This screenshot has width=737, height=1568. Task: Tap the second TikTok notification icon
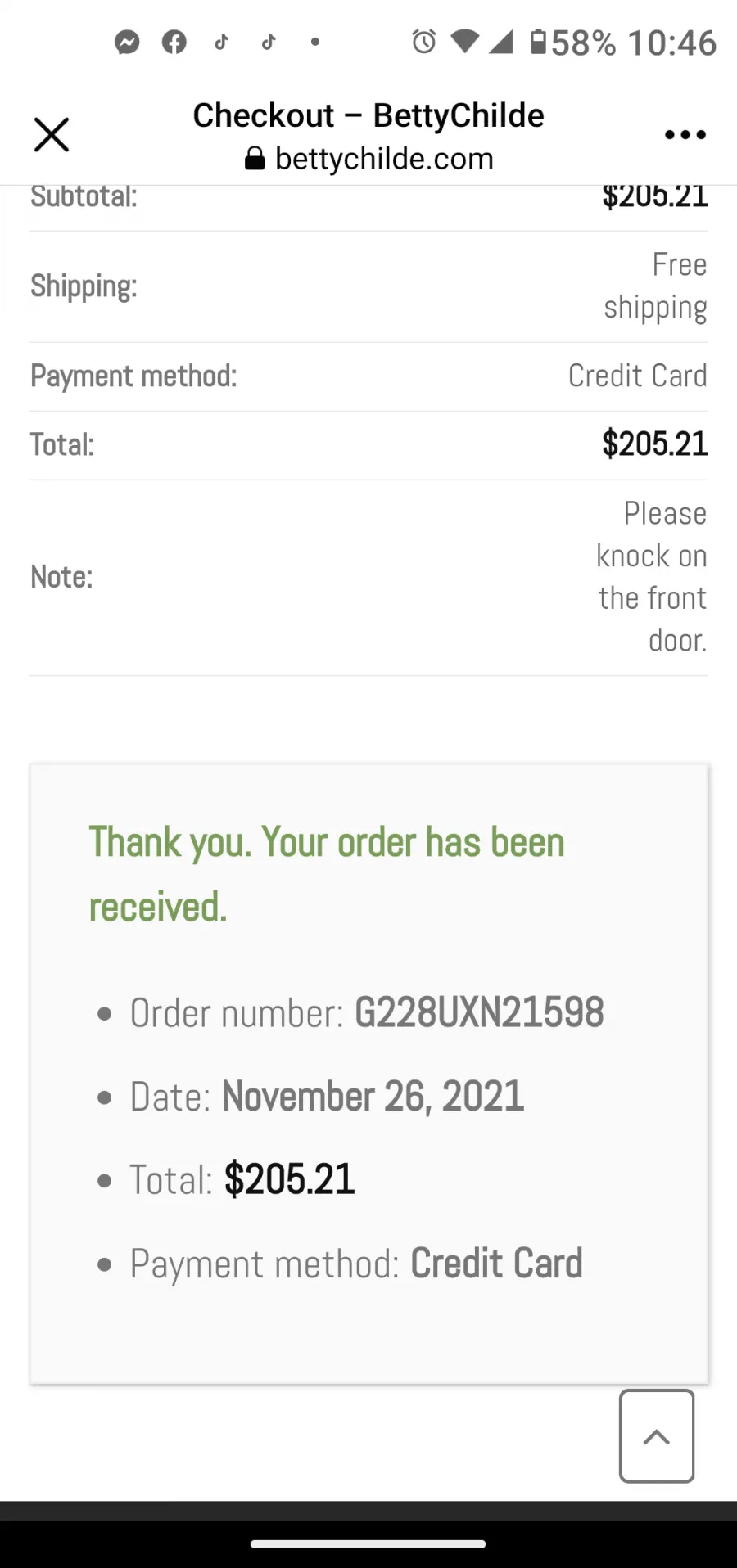[x=269, y=42]
